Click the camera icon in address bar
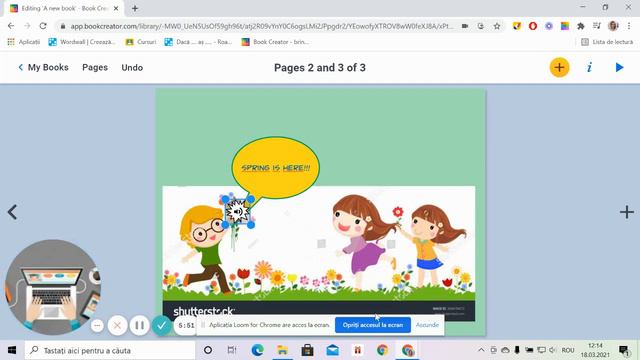This screenshot has height=360, width=640. (465, 26)
